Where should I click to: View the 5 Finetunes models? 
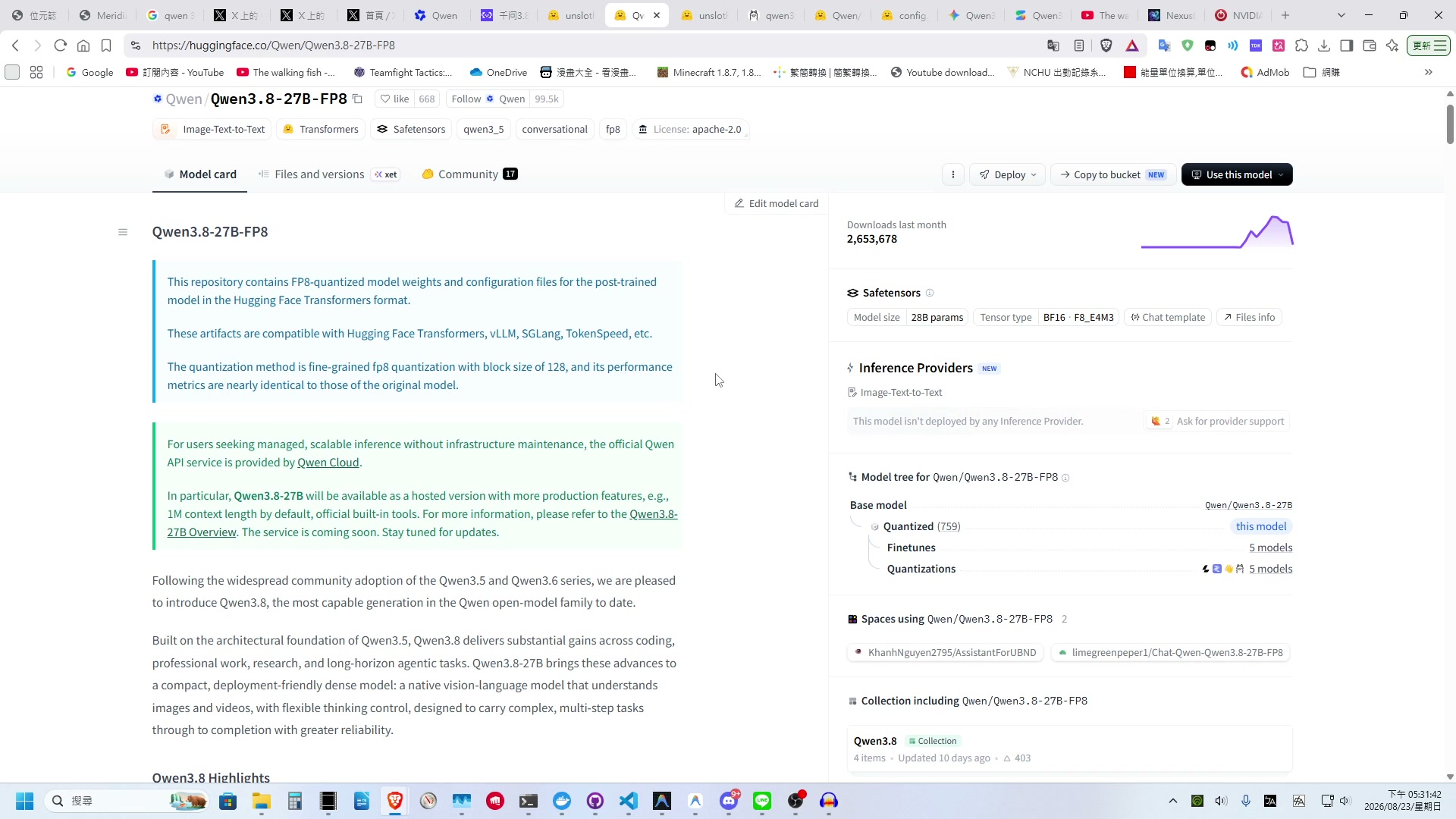click(x=1271, y=548)
